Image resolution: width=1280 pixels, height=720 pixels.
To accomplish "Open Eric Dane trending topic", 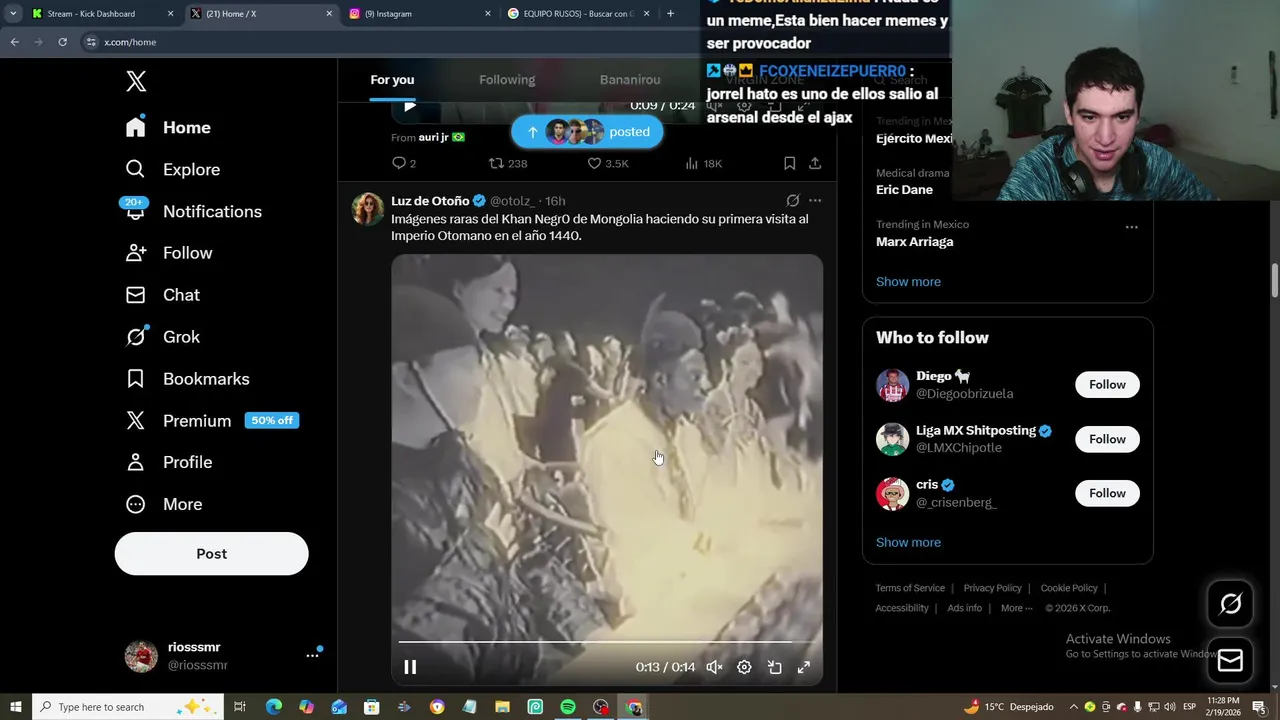I will coord(904,190).
